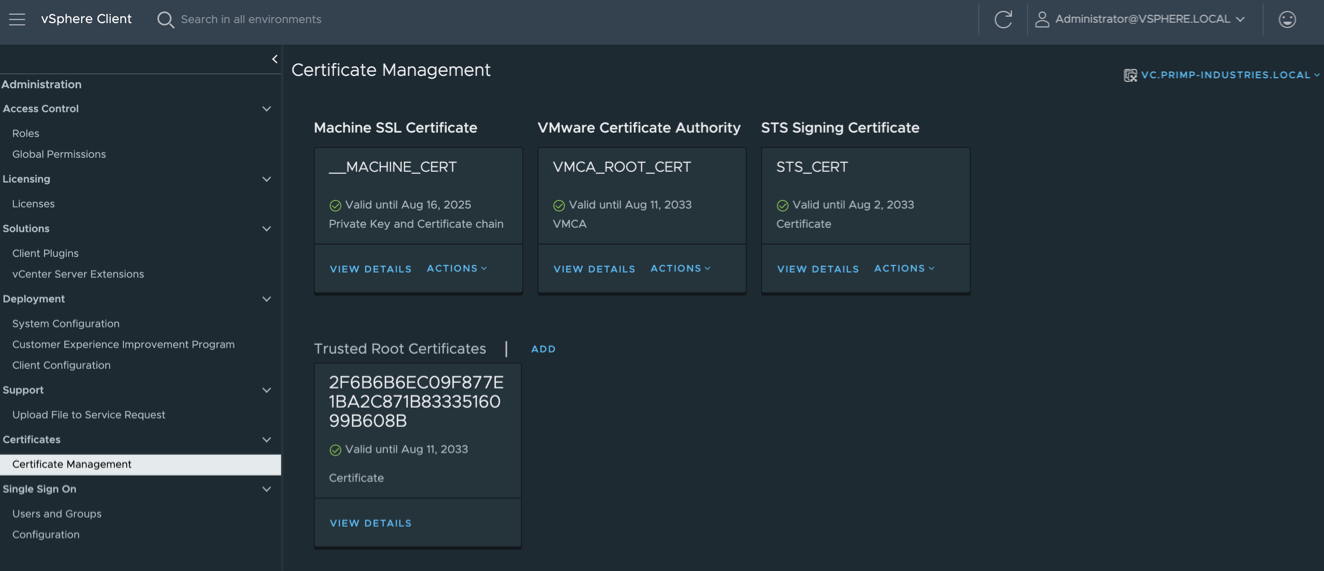Click the Trusted Root Certificates heading
Screen dimensions: 1324x571
pyautogui.click(x=400, y=349)
